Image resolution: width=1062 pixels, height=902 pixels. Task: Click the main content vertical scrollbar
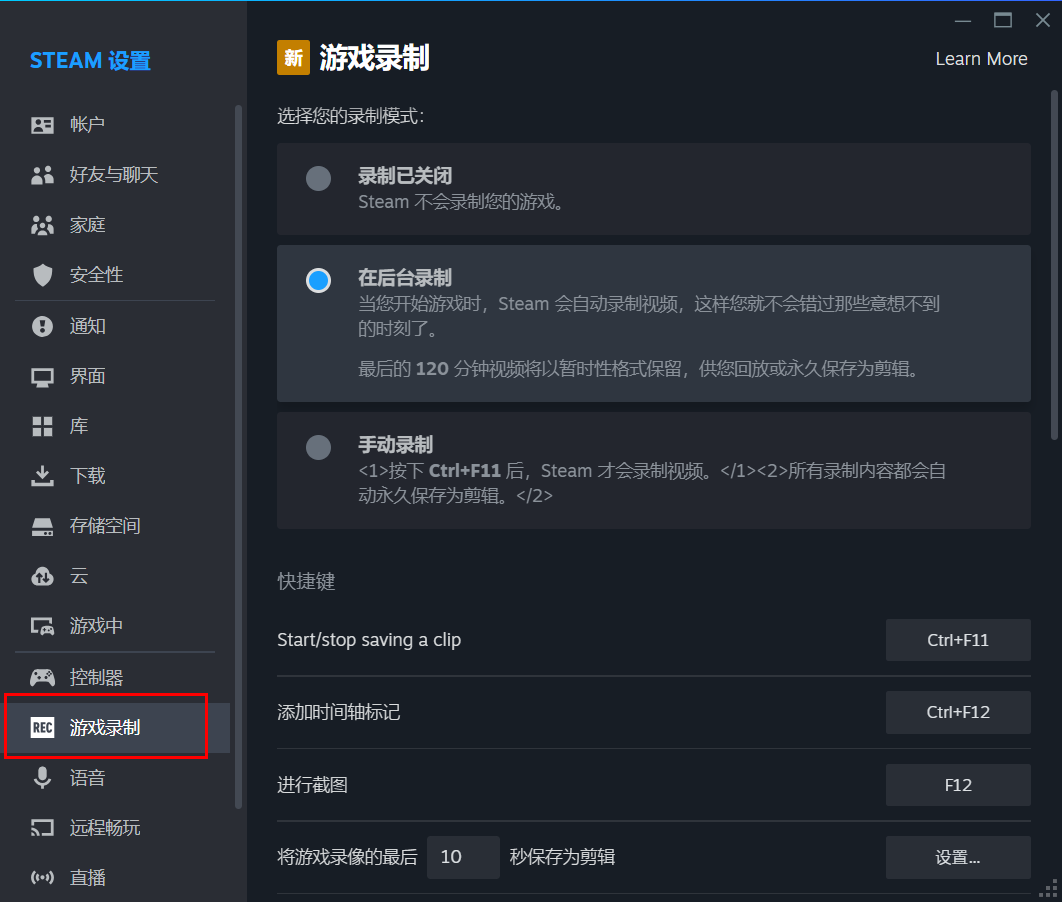click(x=1053, y=265)
